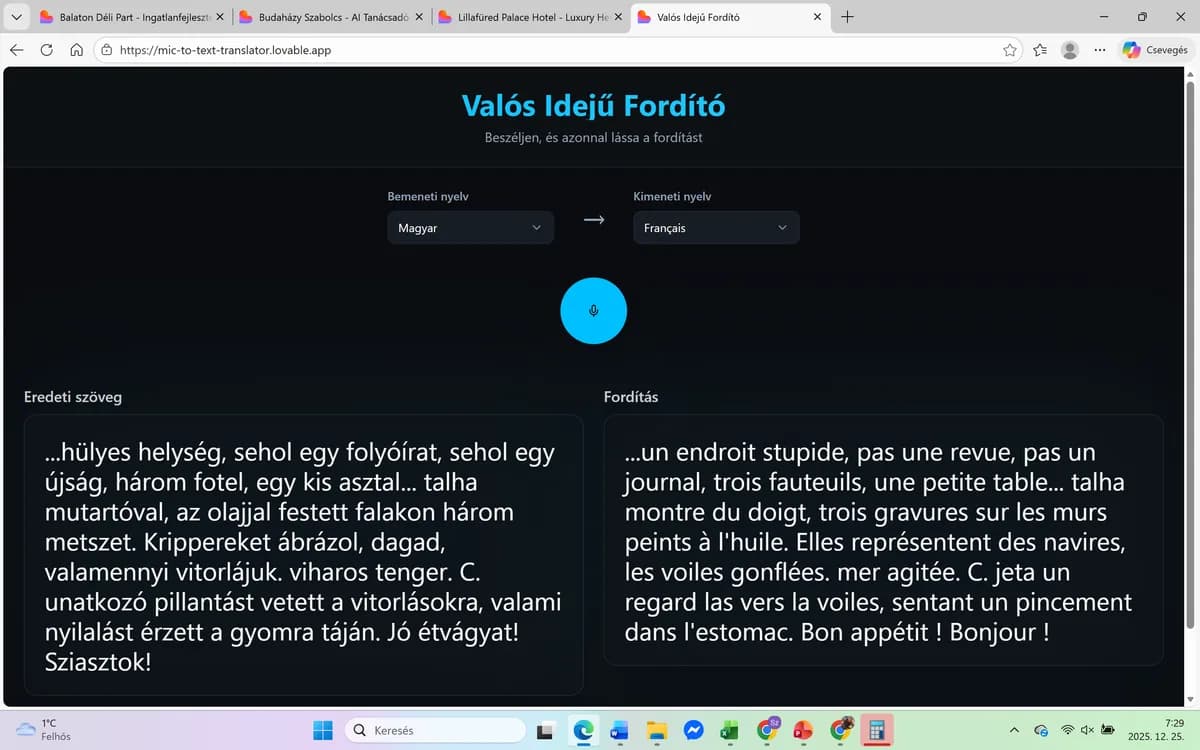Expand the Bemeneti nyelv dropdown showing Magyar
This screenshot has height=750, width=1200.
click(470, 228)
